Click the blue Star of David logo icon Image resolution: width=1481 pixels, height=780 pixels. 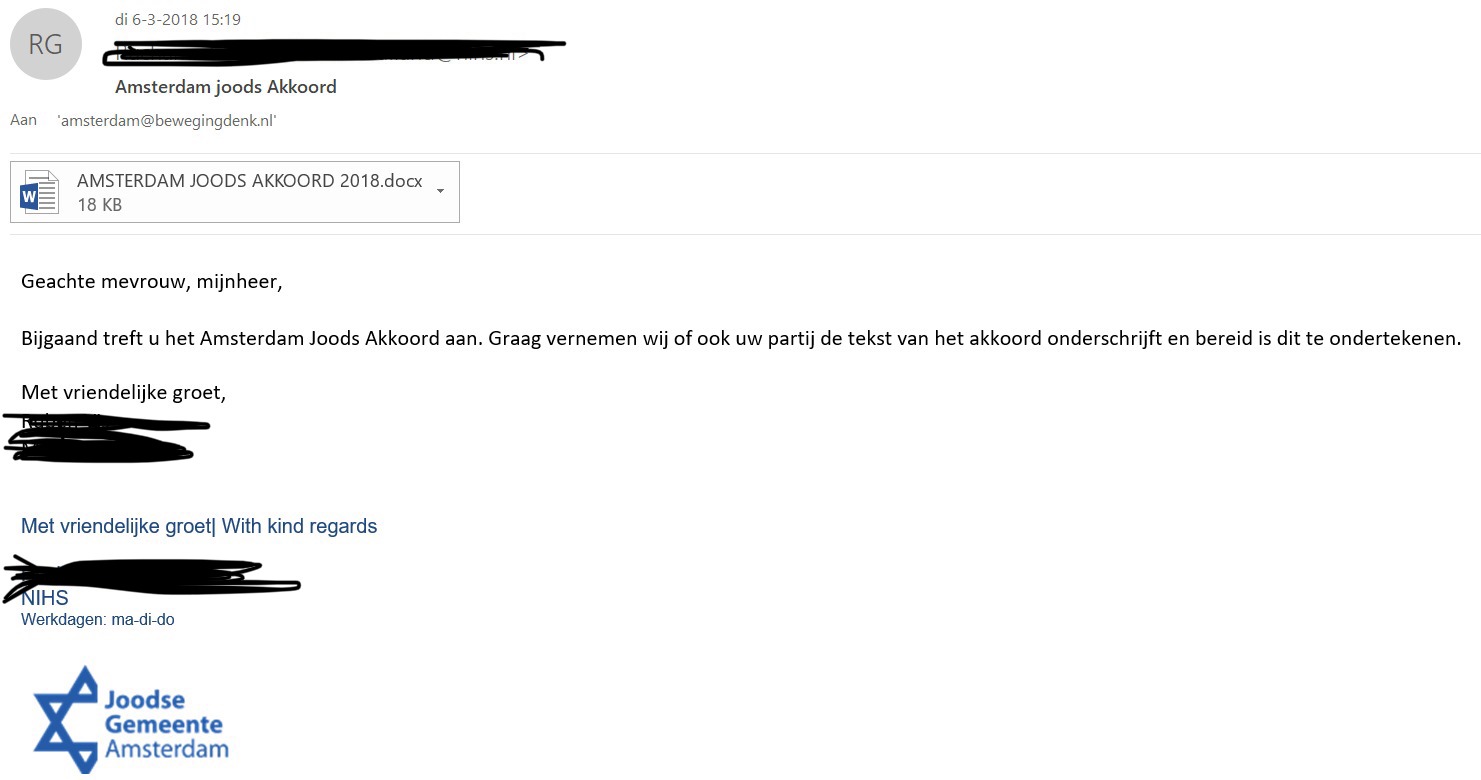[x=65, y=719]
